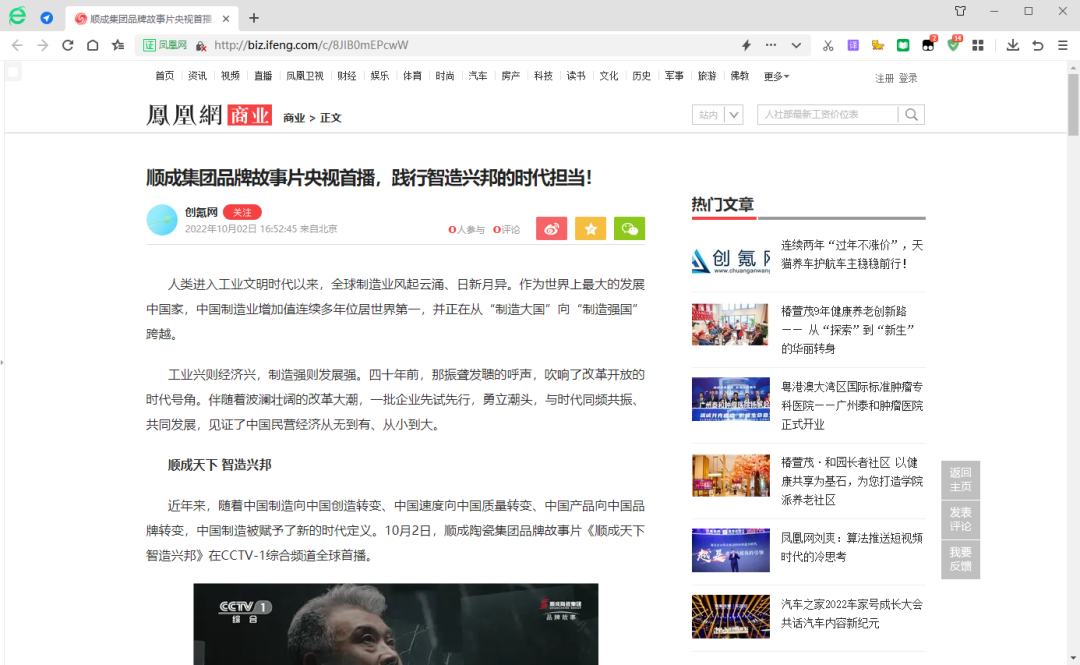Click the lightning speed mode icon
The image size is (1080, 665).
coord(746,45)
